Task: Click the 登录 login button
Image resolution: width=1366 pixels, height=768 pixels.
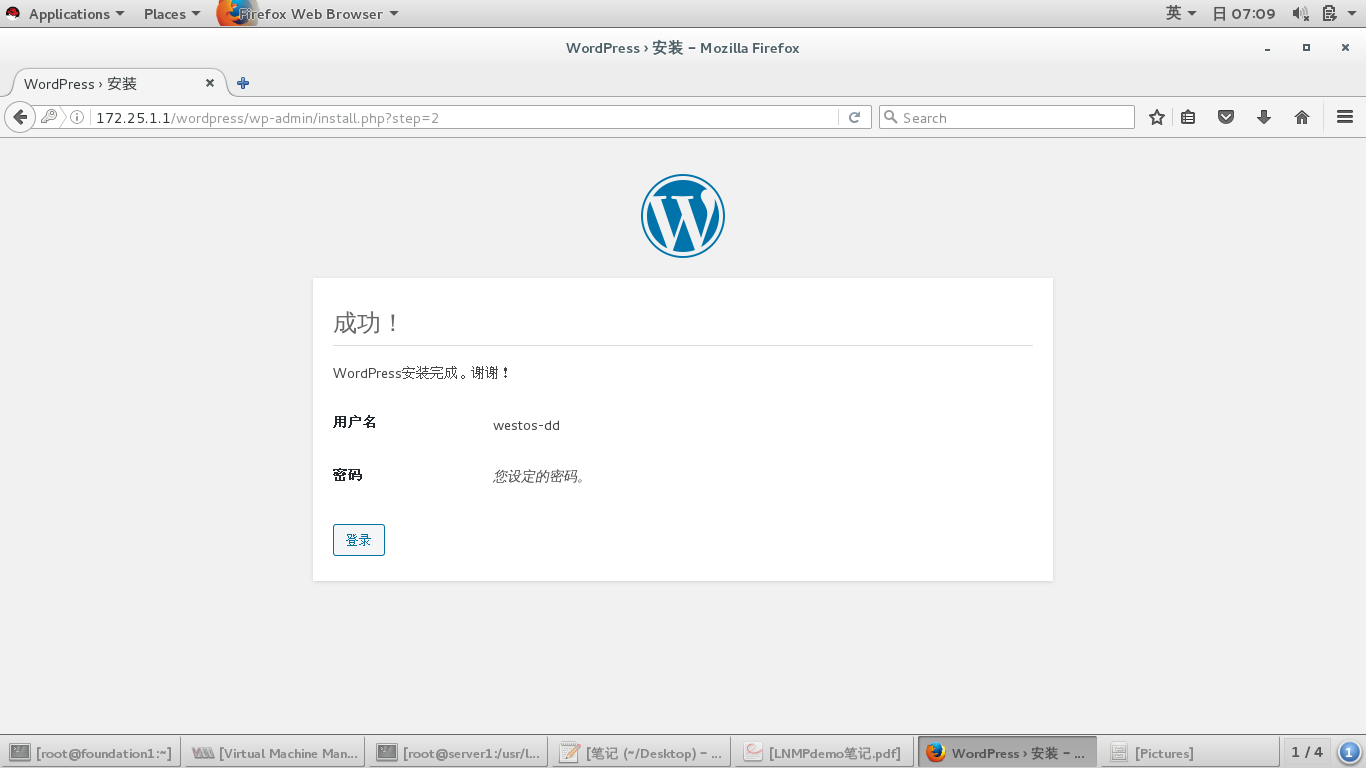Action: (x=359, y=540)
